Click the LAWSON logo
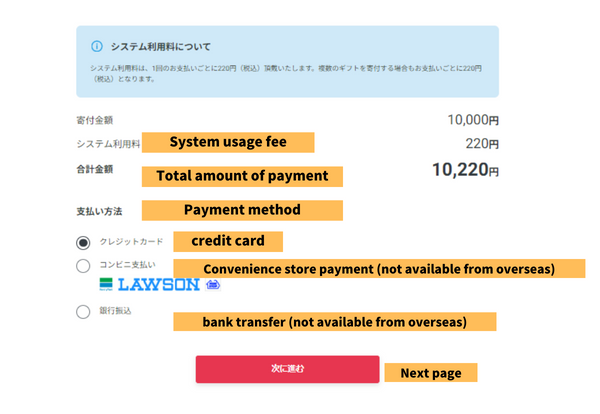 (x=159, y=285)
